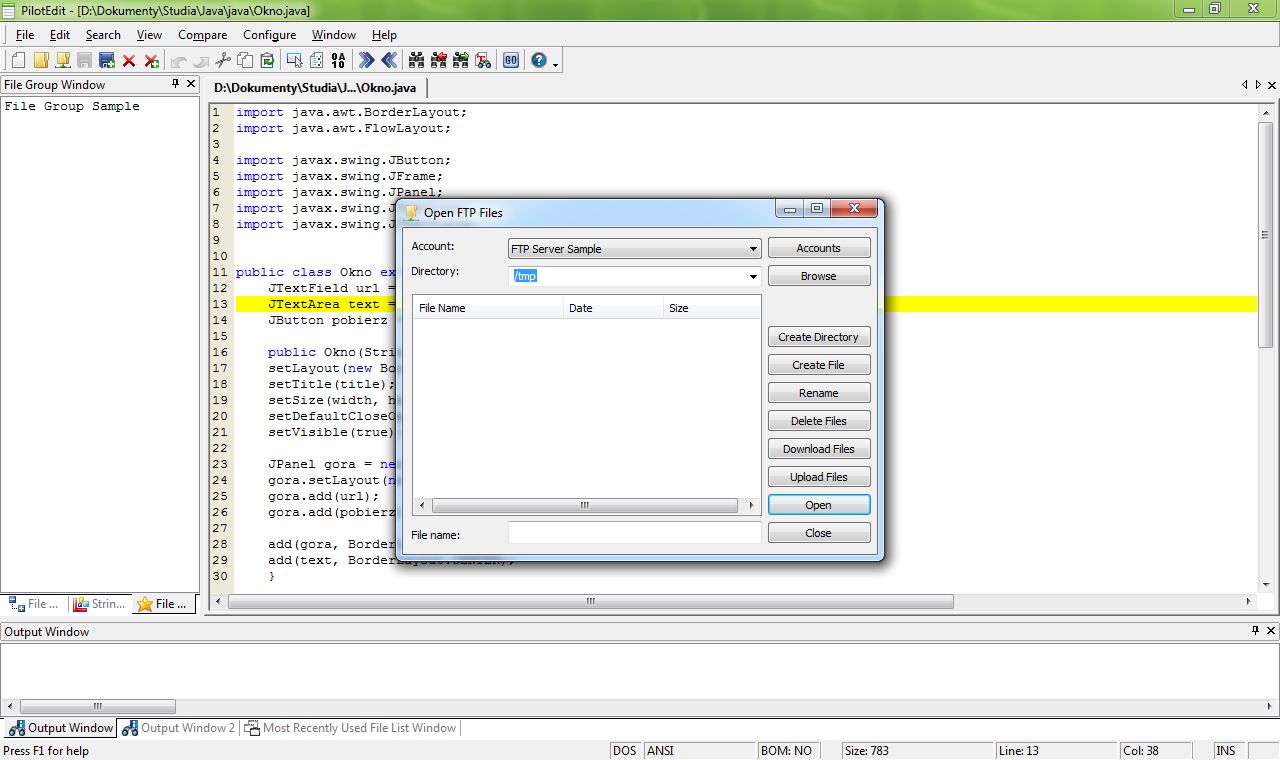The height and width of the screenshot is (760, 1280).
Task: Click Open in the FTP dialog
Action: tap(819, 505)
